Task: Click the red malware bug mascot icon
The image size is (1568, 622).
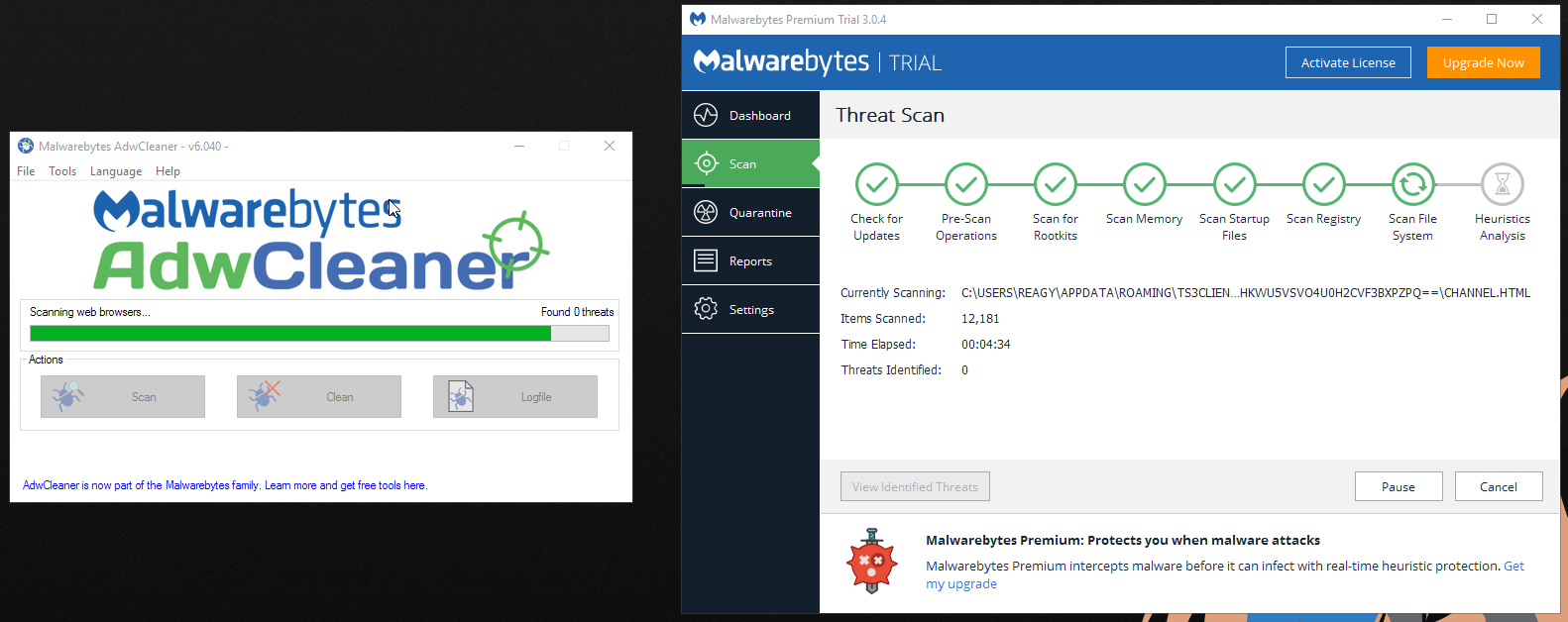Action: (871, 561)
